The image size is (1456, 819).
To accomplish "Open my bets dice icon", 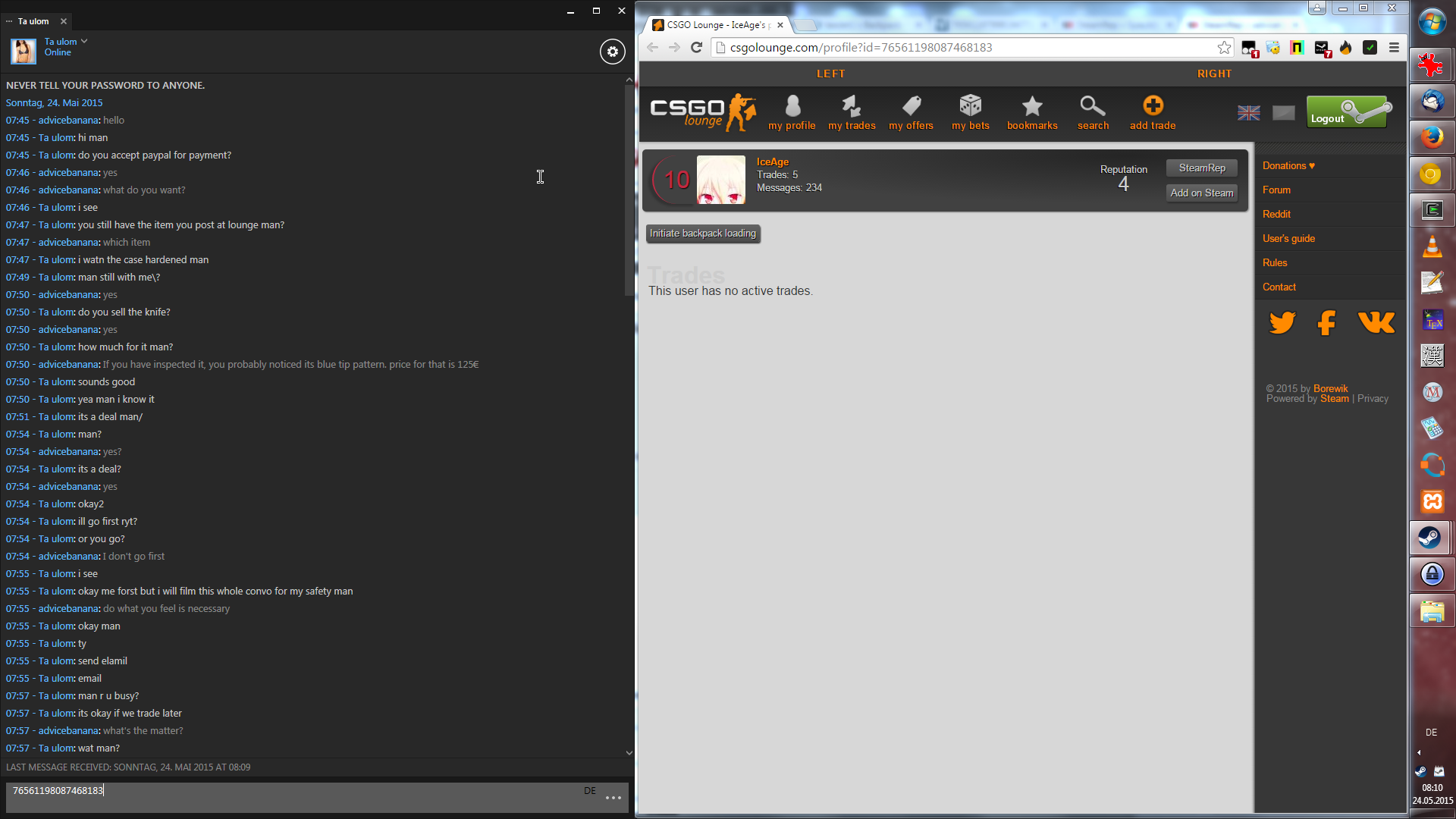I will [x=970, y=106].
